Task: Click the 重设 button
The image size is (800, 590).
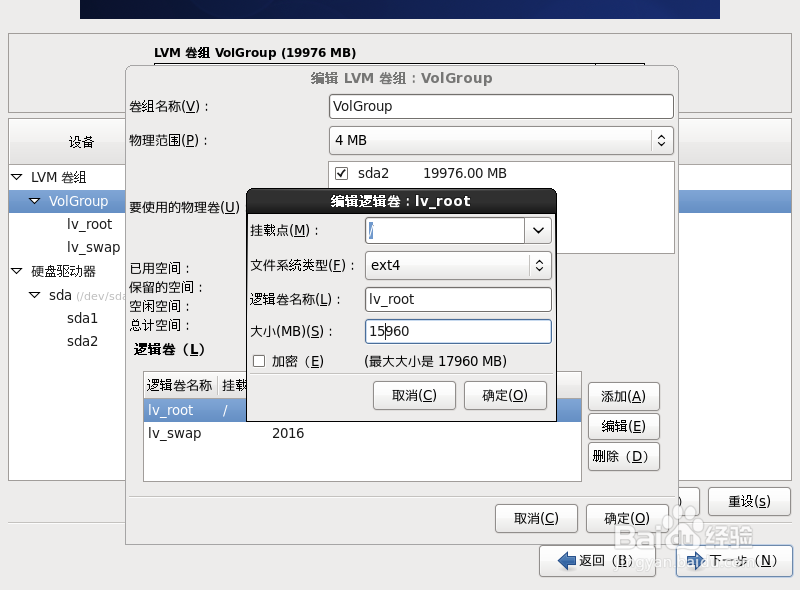Action: click(748, 501)
